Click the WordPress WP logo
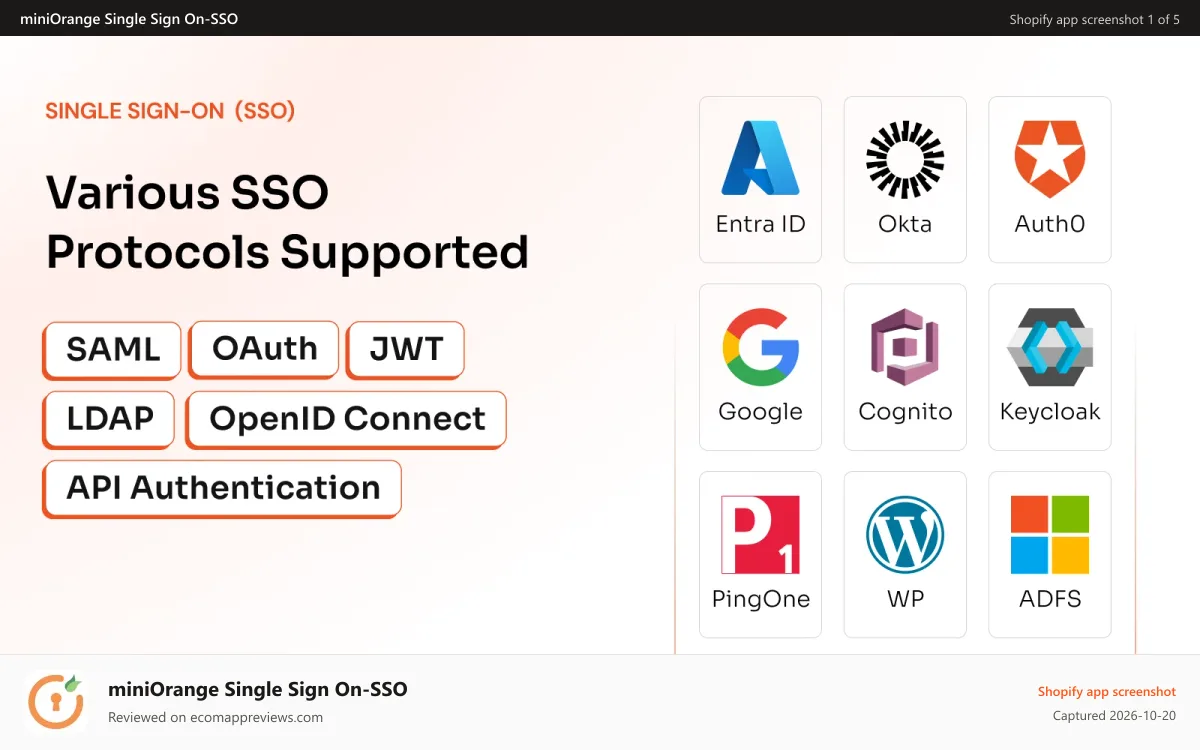1200x750 pixels. click(905, 535)
